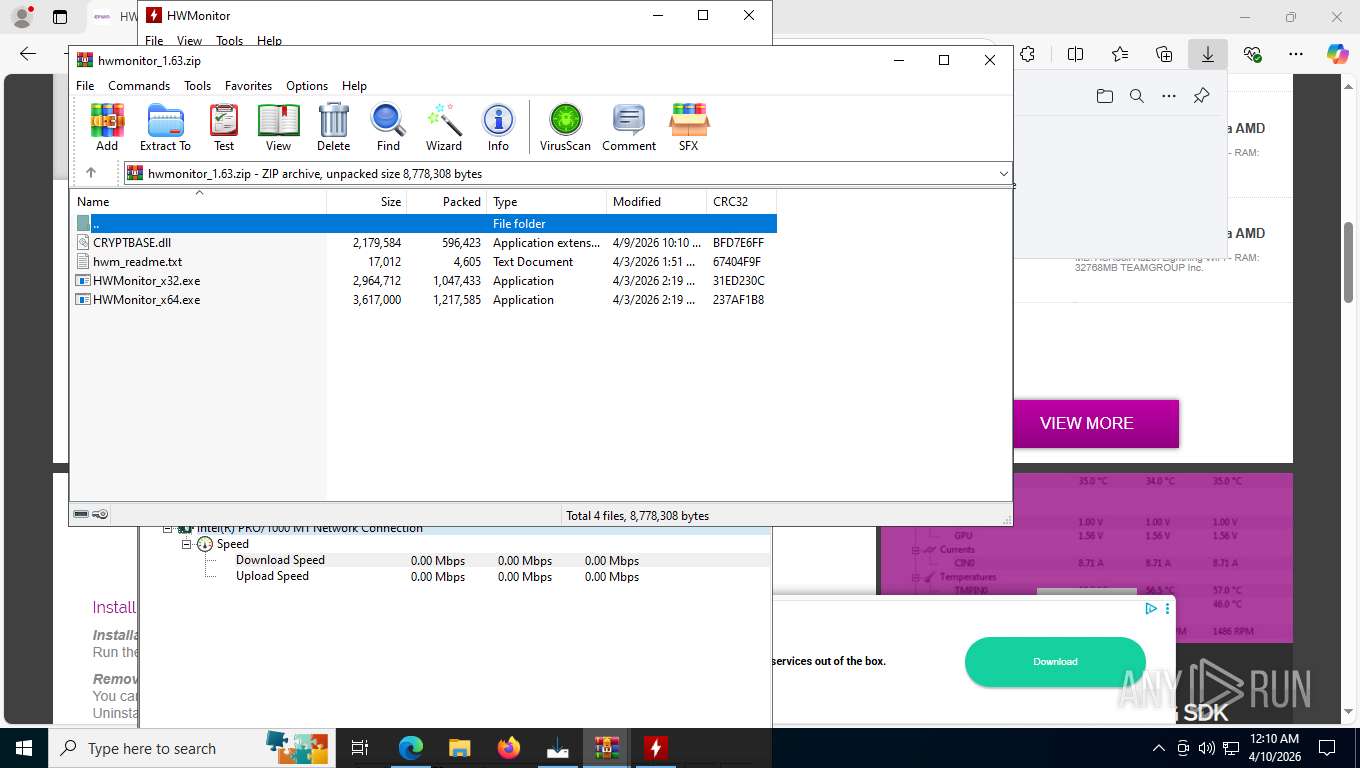This screenshot has height=768, width=1360.
Task: Open Edge favorites star icon
Action: coord(1120,54)
